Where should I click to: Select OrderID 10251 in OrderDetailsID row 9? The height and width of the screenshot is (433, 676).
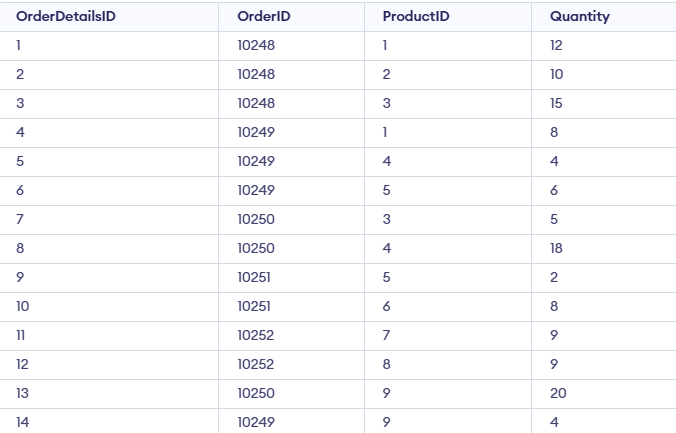[254, 277]
